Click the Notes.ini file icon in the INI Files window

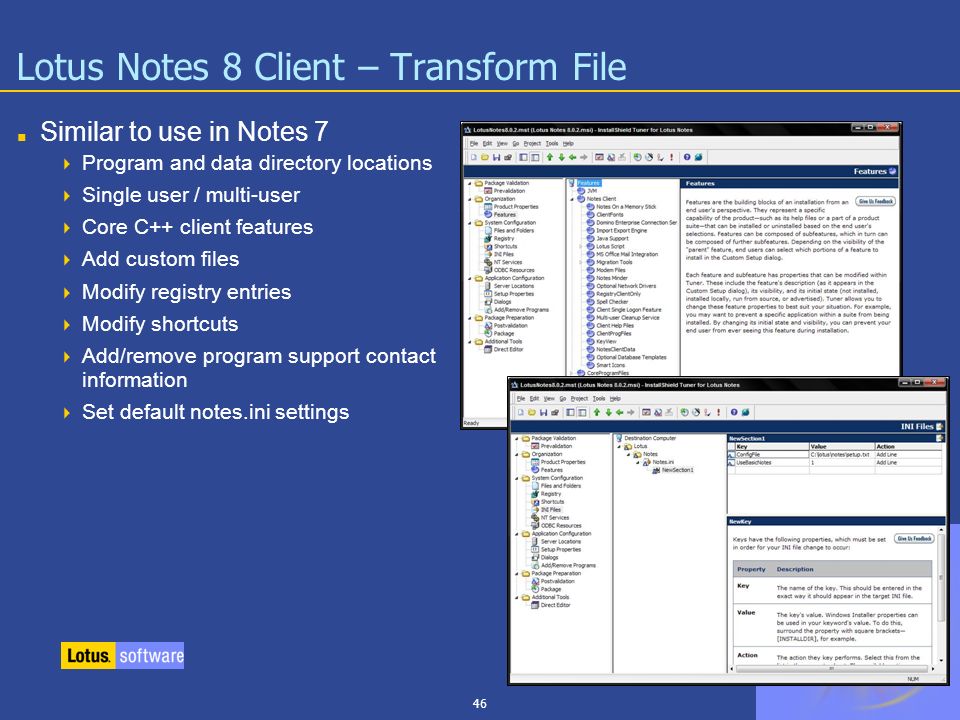tap(647, 462)
